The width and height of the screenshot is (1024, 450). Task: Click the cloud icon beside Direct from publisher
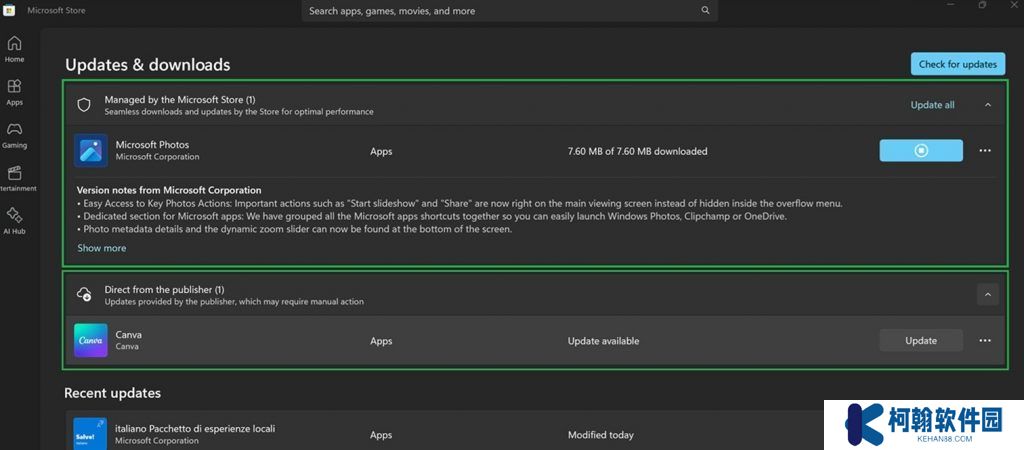coord(84,295)
